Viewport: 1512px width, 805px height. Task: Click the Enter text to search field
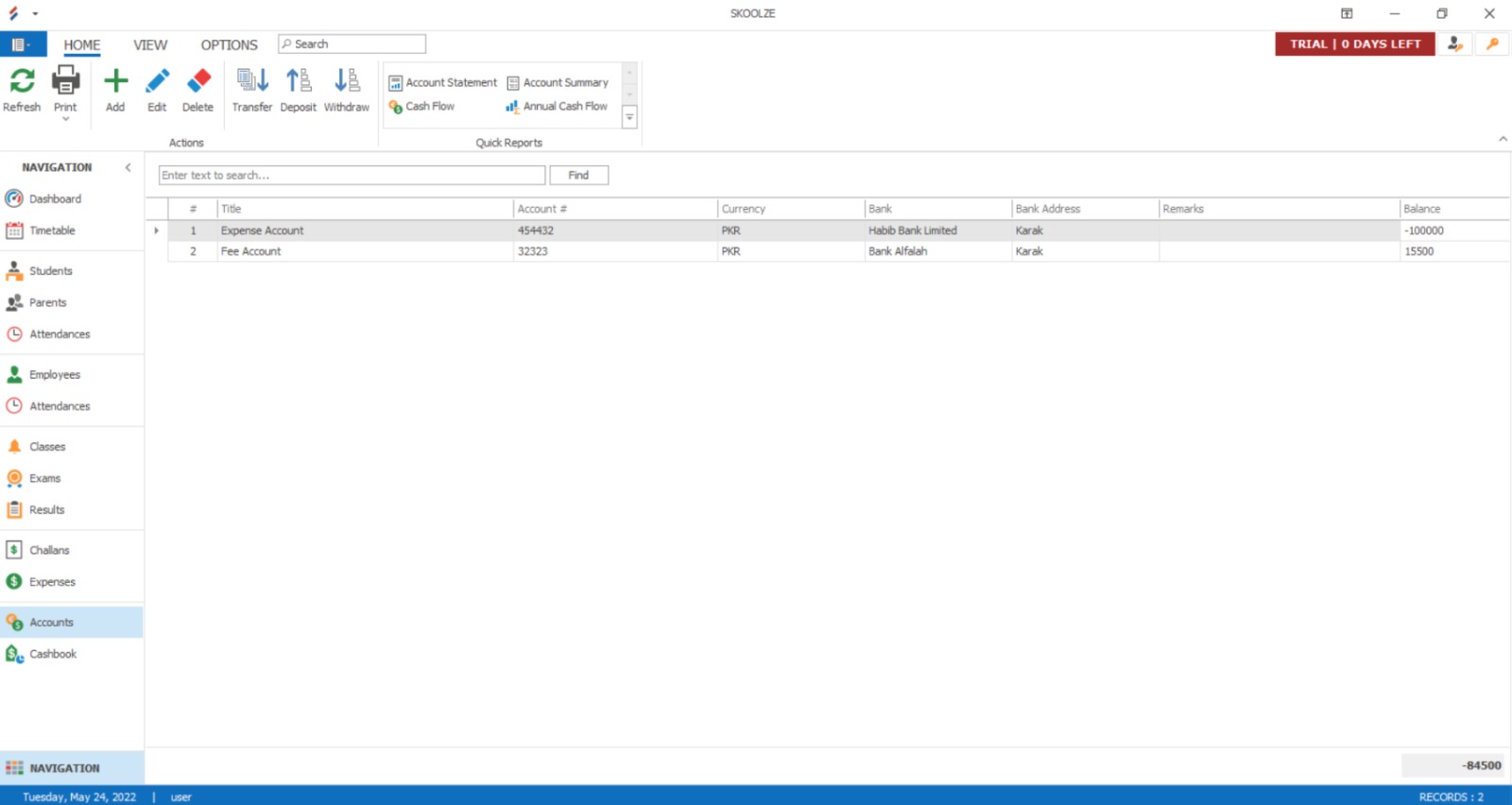[x=352, y=176]
